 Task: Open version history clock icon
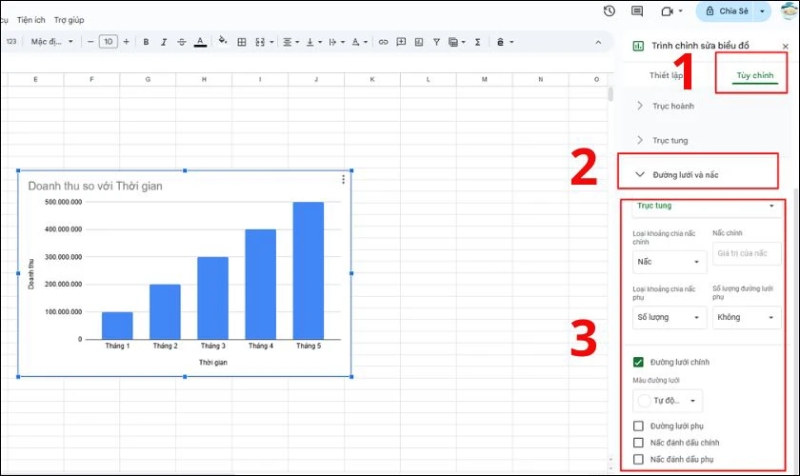click(x=610, y=11)
